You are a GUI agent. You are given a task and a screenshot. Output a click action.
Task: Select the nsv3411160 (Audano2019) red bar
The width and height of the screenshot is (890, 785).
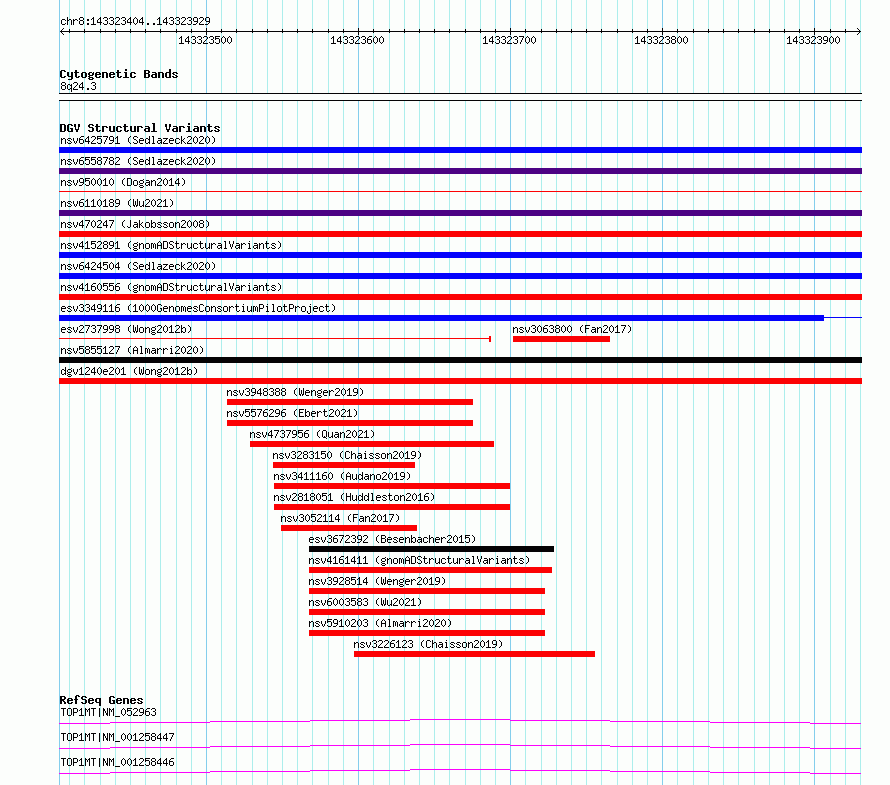click(392, 486)
